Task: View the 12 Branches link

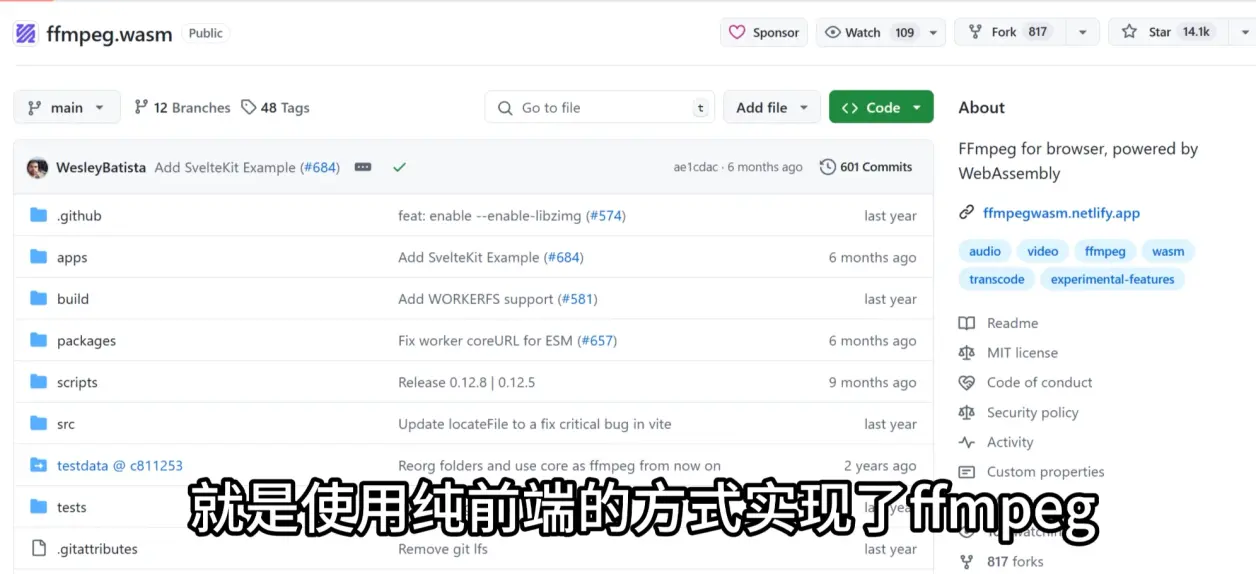Action: point(182,107)
